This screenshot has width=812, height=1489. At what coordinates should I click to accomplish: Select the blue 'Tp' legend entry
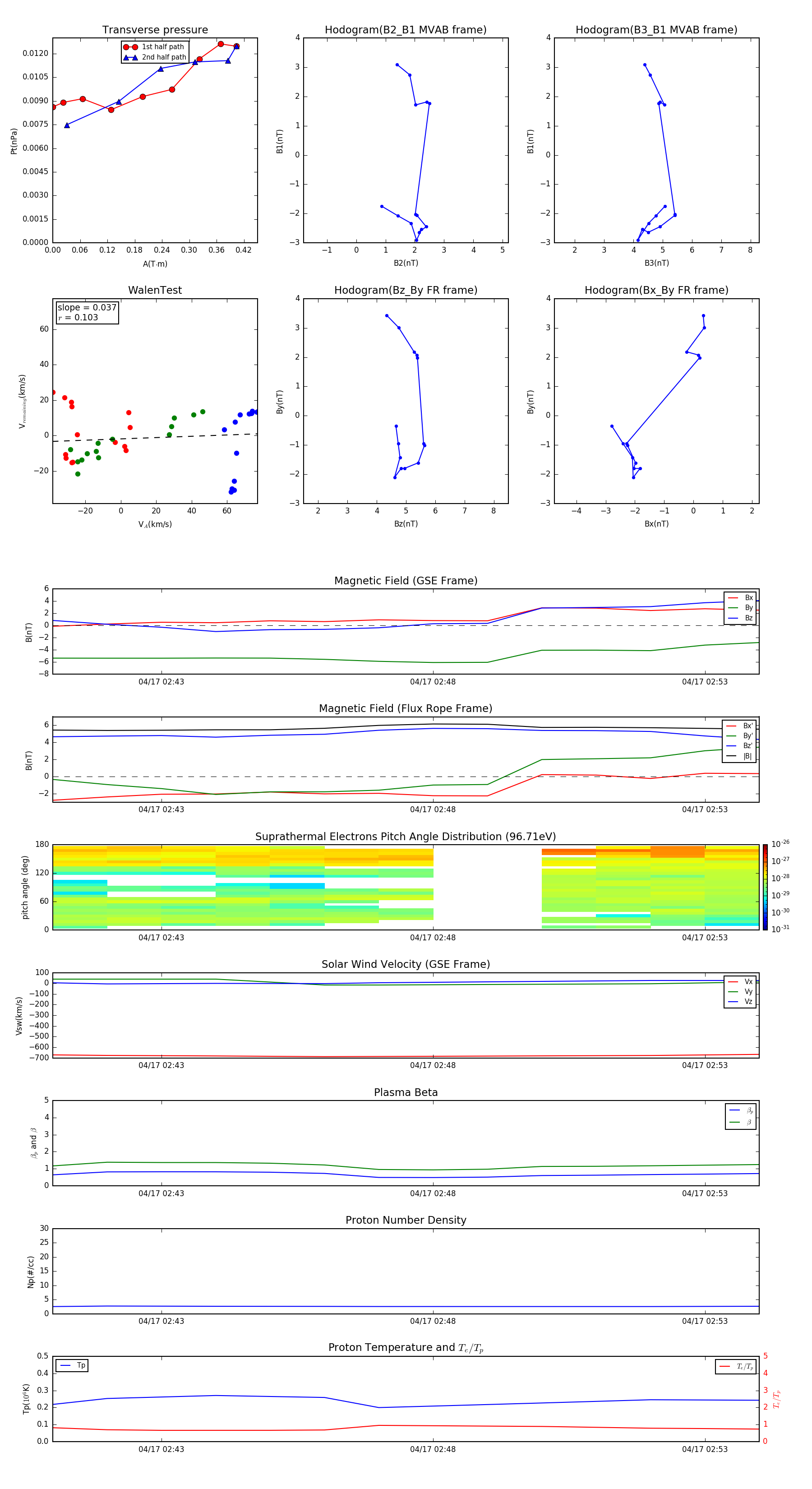[72, 1366]
